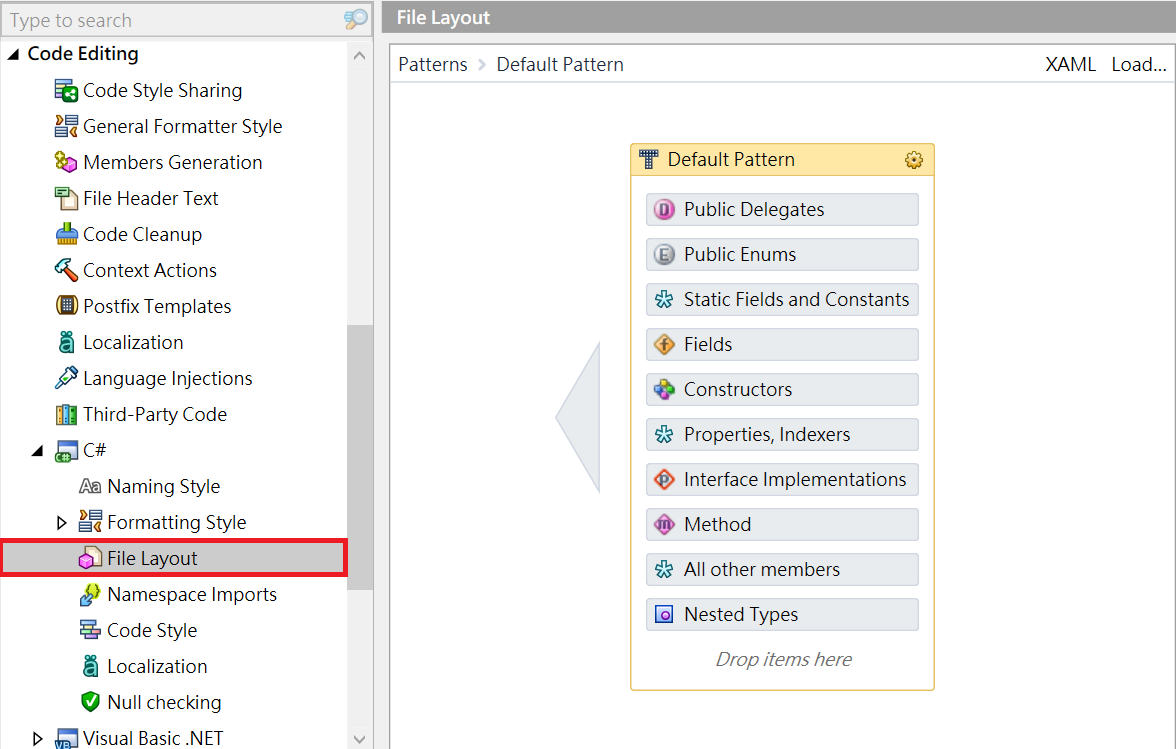Expand the Formatting Style node

[x=61, y=523]
